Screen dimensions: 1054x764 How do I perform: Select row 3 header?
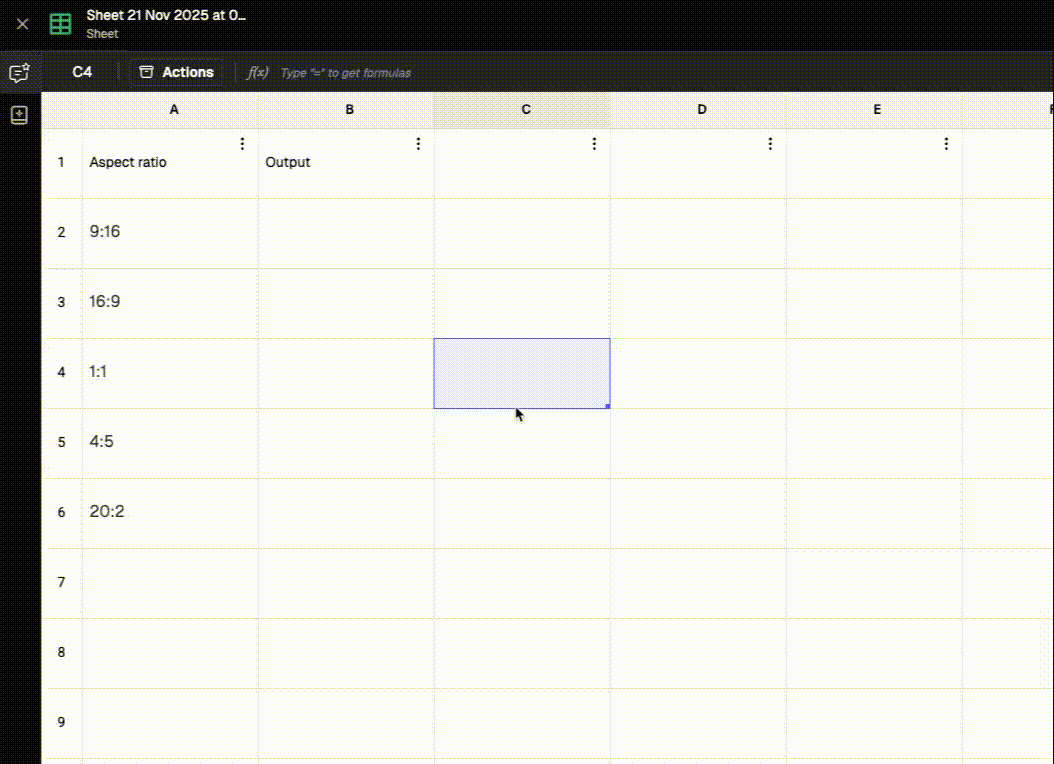pos(61,302)
